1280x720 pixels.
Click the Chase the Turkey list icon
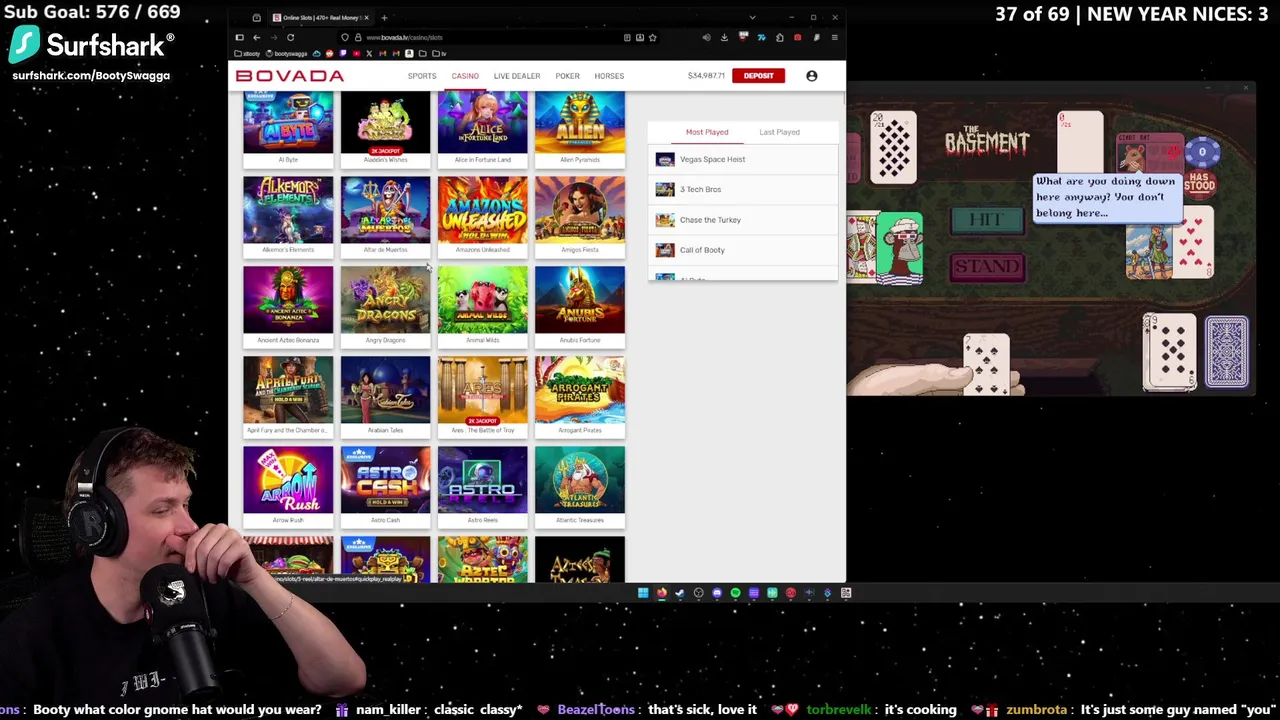pos(665,220)
